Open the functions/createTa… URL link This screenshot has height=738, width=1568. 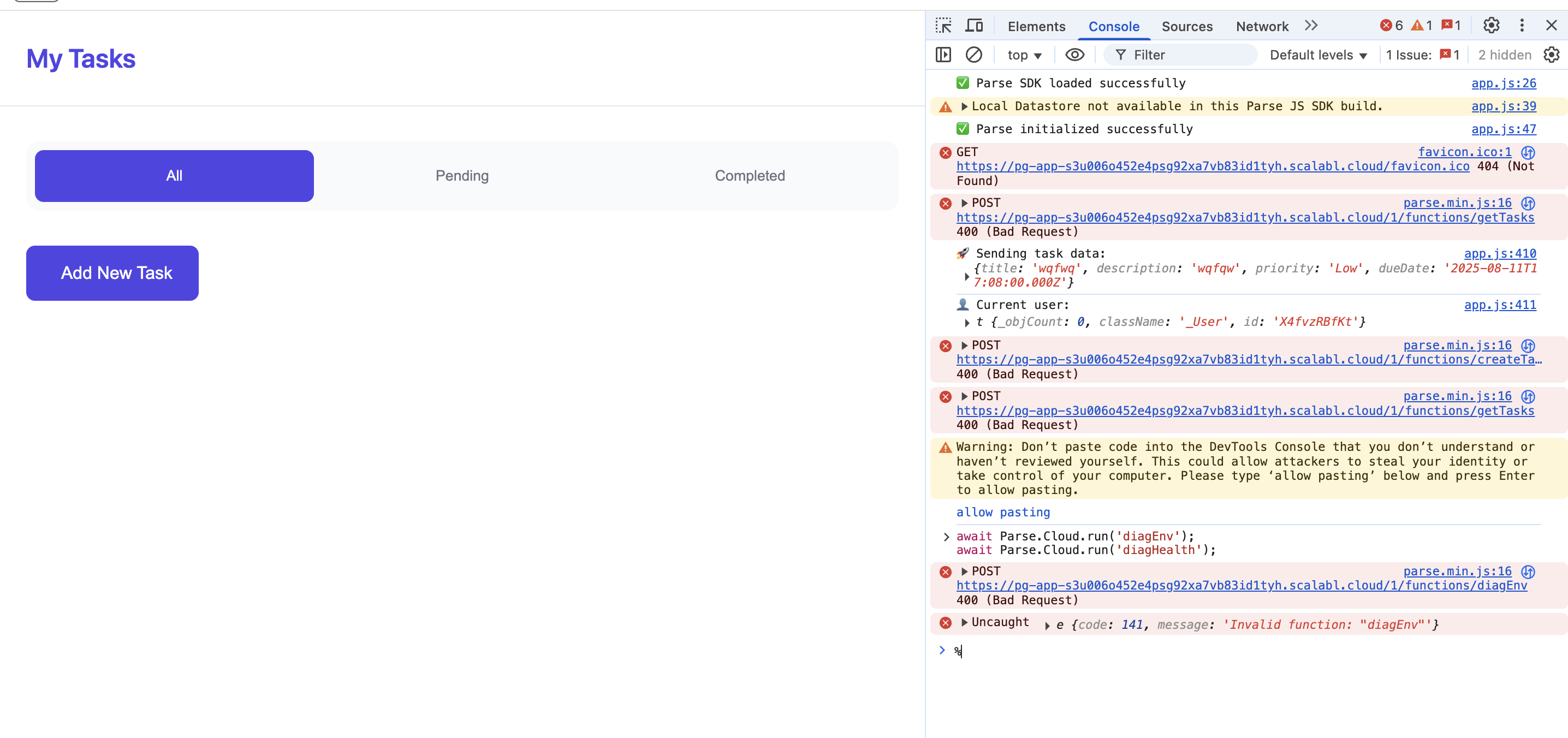click(x=1249, y=360)
